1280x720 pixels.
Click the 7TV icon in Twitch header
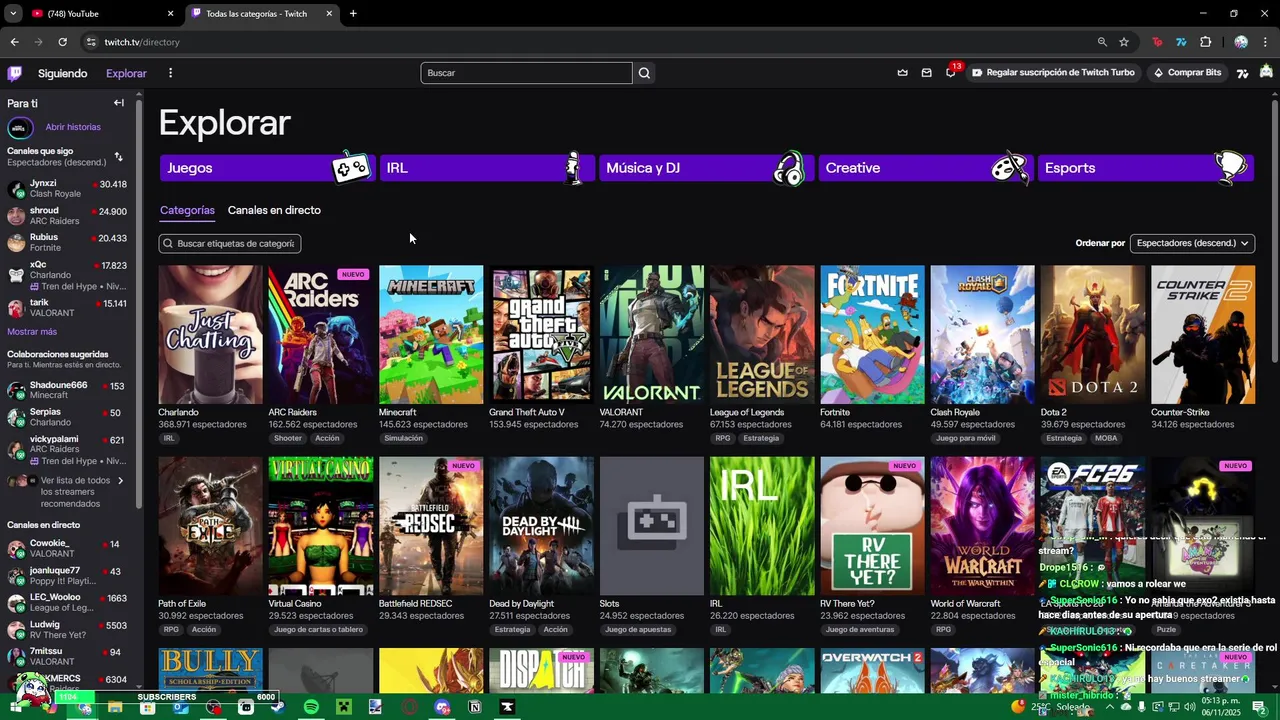1242,73
